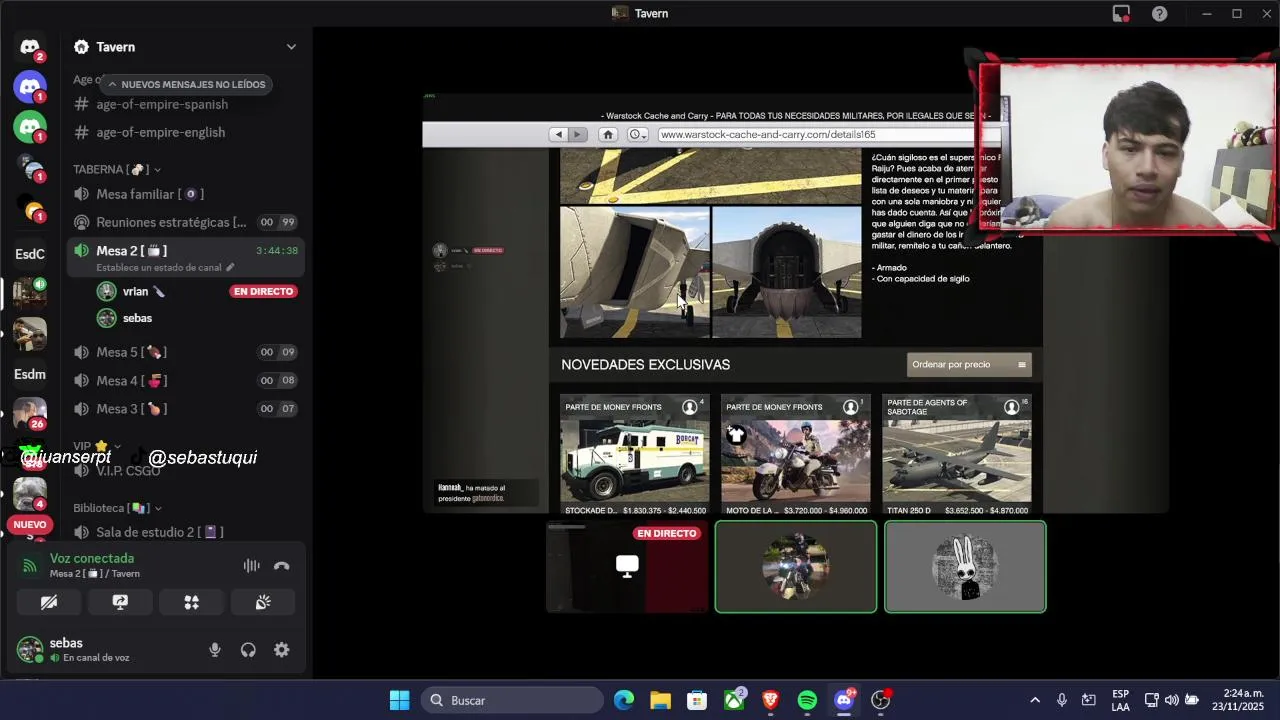Click back arrow in streamed browser
The height and width of the screenshot is (720, 1280).
coord(558,134)
